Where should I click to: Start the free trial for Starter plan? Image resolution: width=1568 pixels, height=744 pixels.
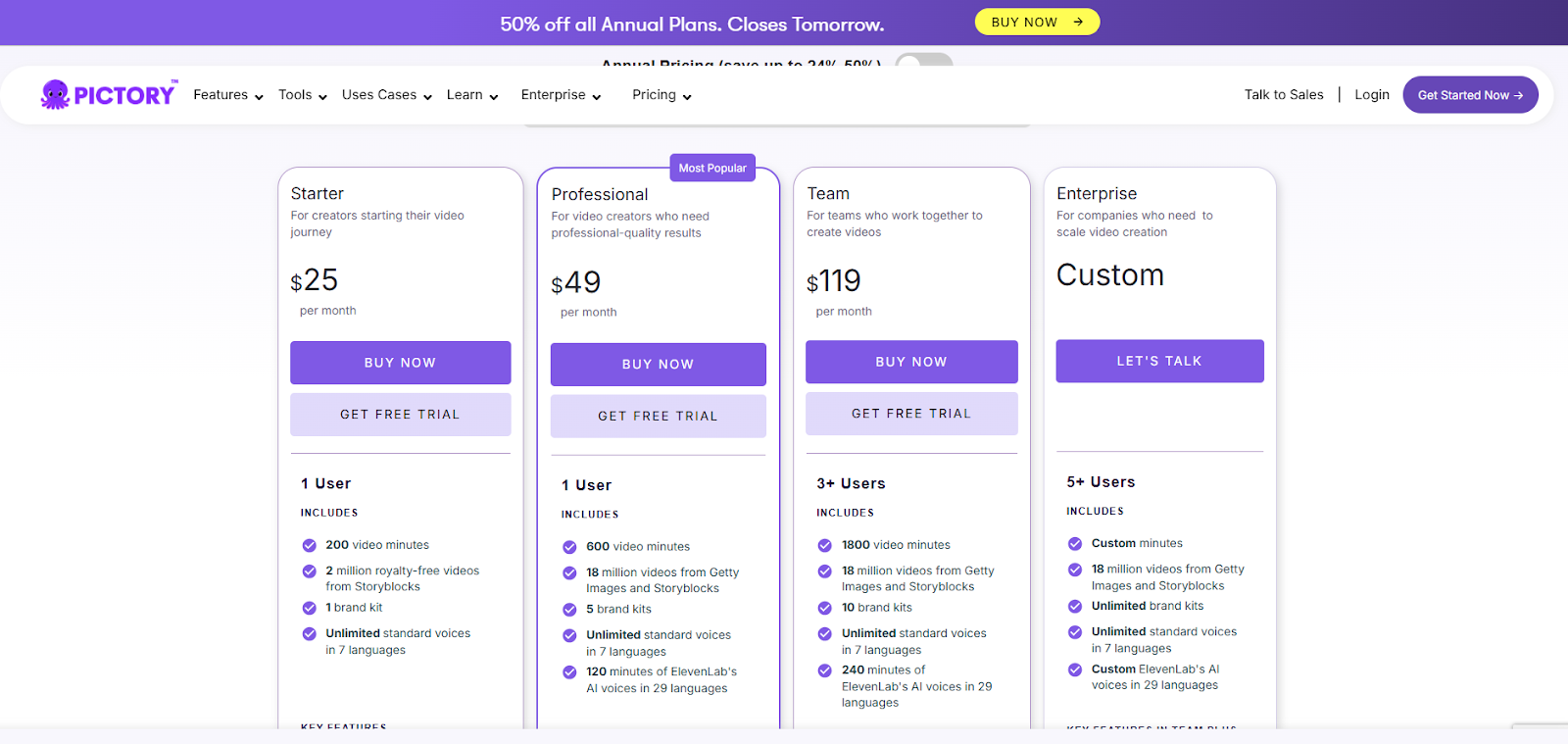pyautogui.click(x=400, y=415)
